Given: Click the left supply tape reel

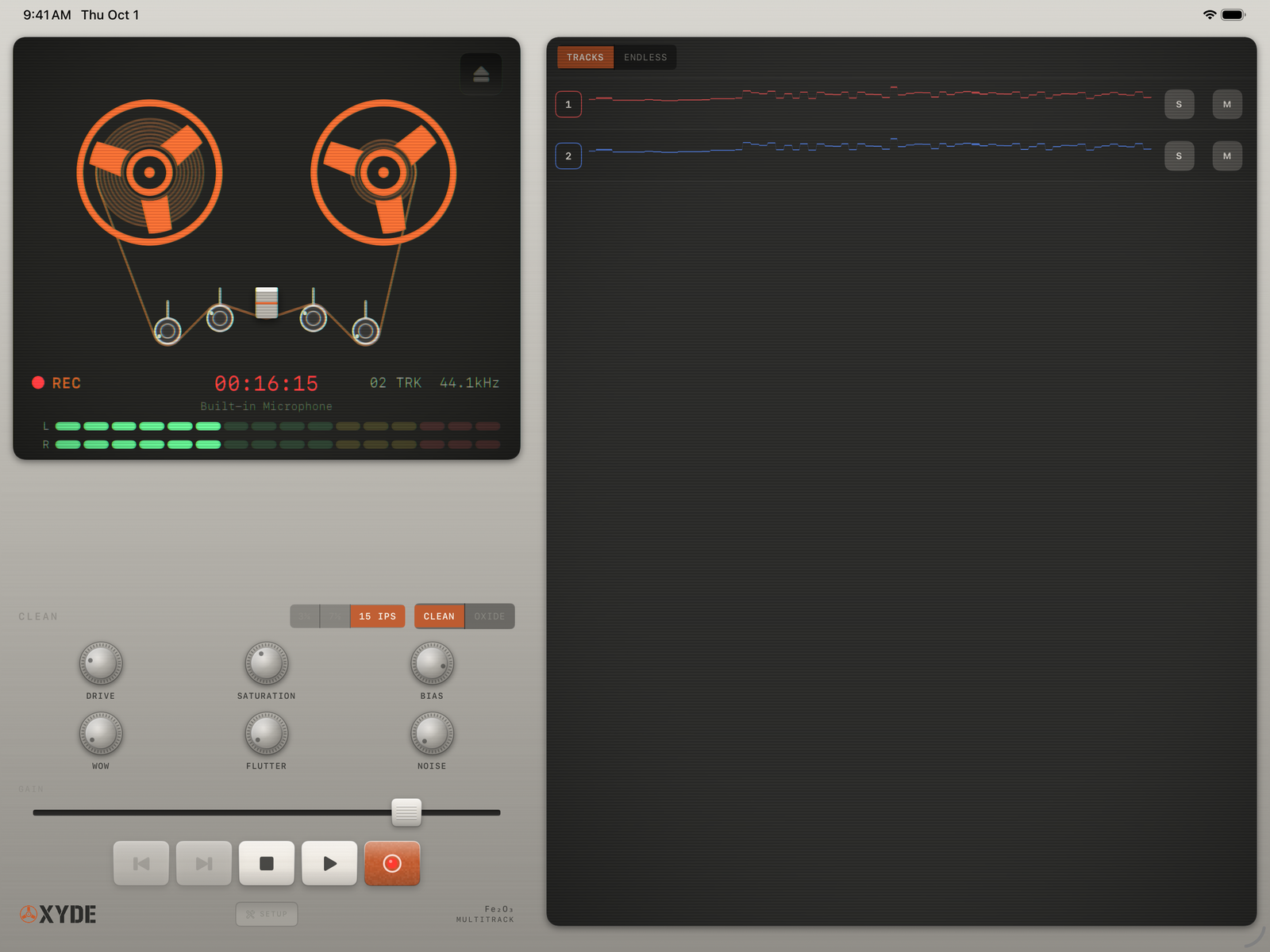Looking at the screenshot, I should [x=149, y=172].
